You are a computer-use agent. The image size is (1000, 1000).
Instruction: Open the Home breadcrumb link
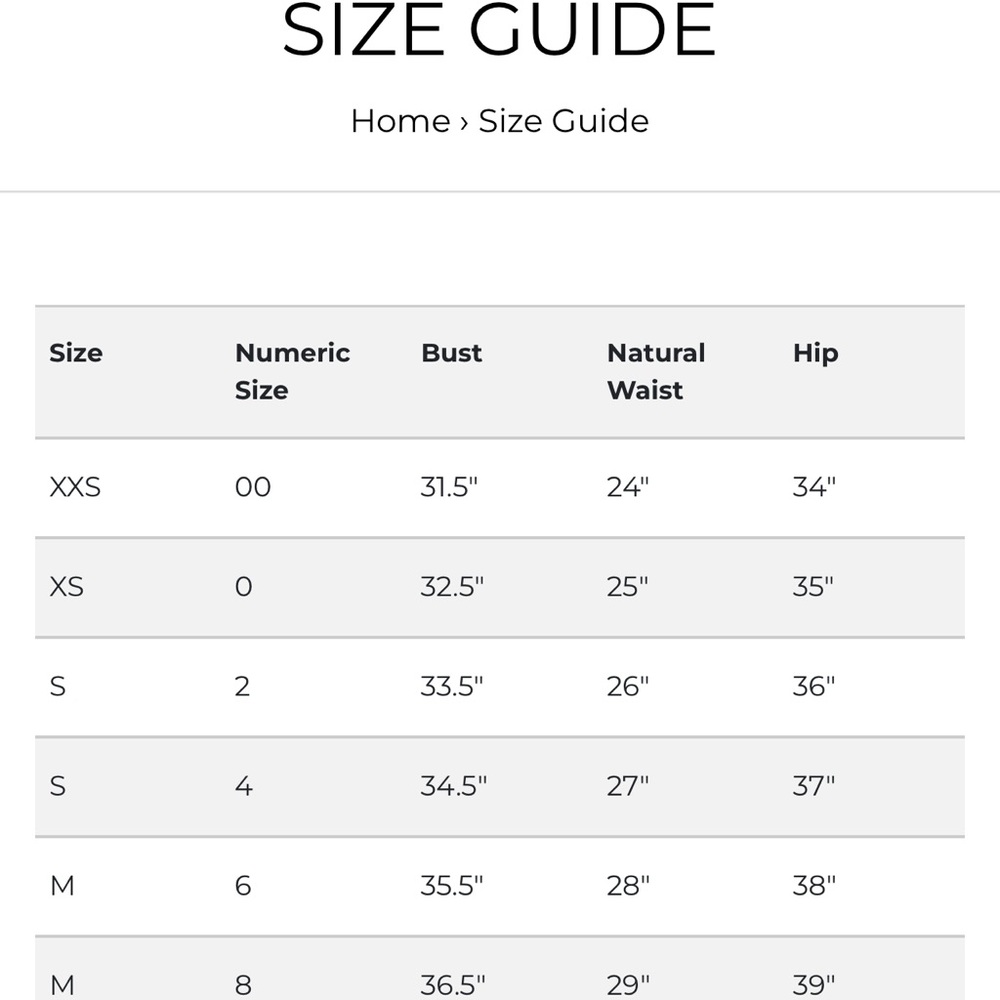(401, 121)
